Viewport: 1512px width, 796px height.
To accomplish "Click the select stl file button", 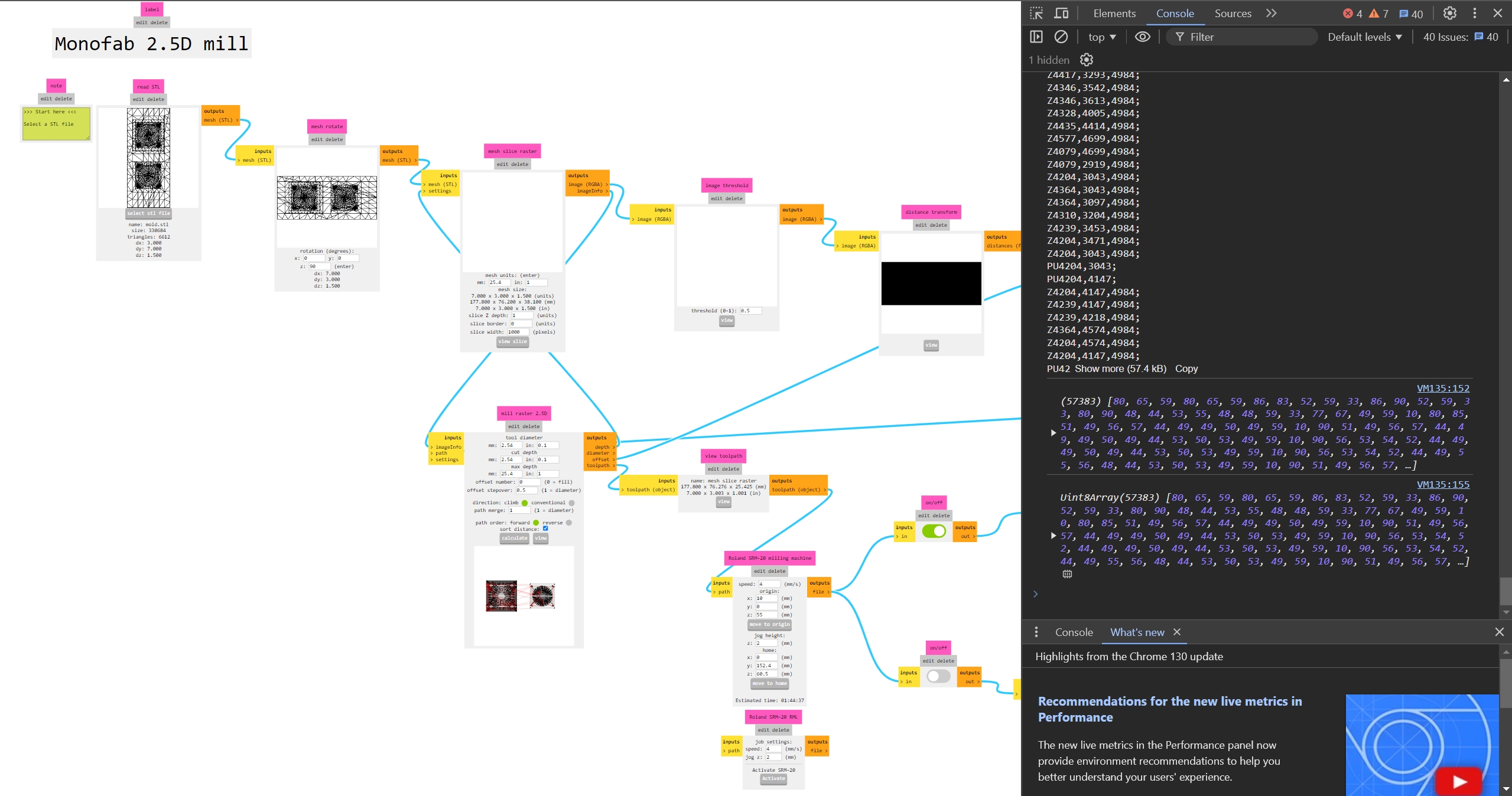I will point(148,213).
